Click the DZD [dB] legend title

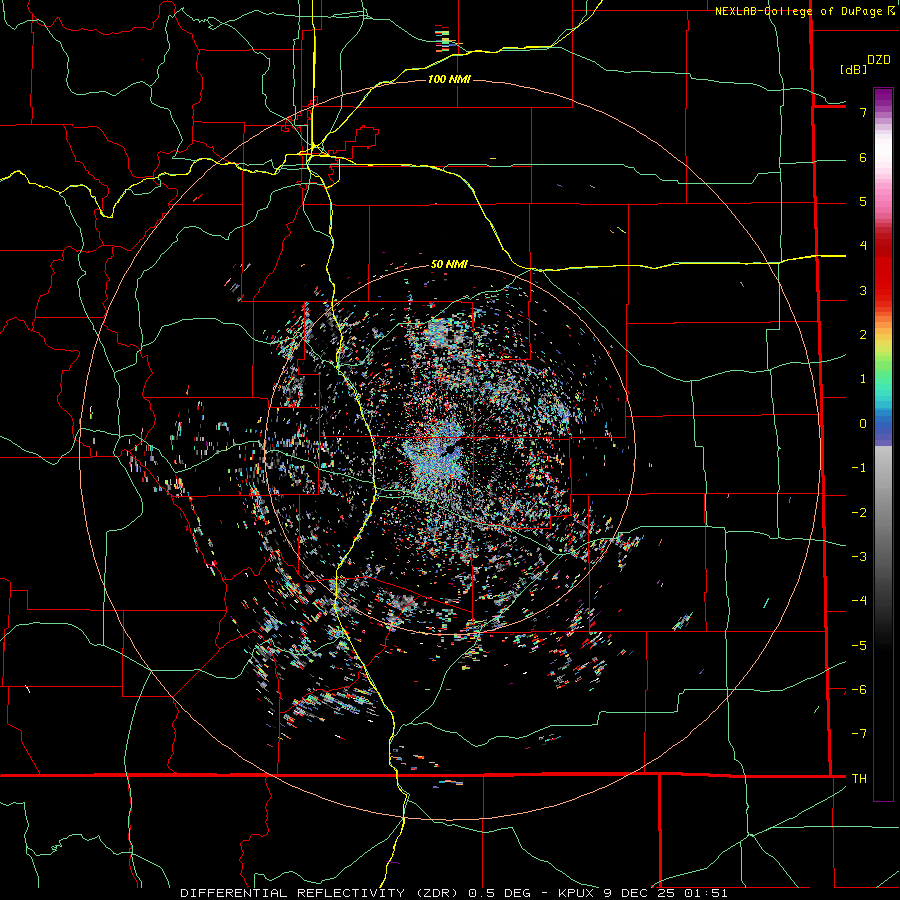click(x=865, y=64)
